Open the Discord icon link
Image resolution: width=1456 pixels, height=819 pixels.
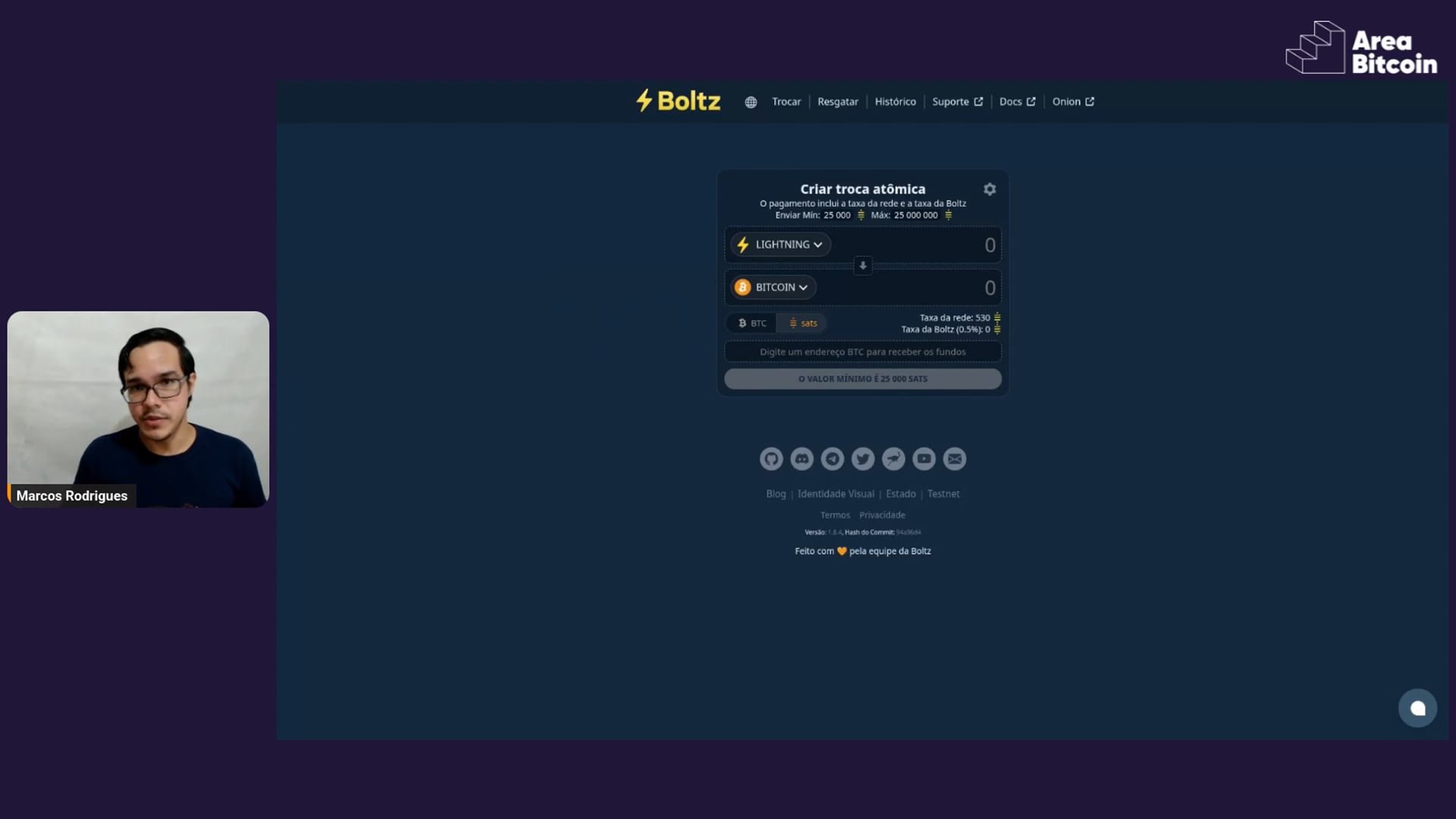802,459
